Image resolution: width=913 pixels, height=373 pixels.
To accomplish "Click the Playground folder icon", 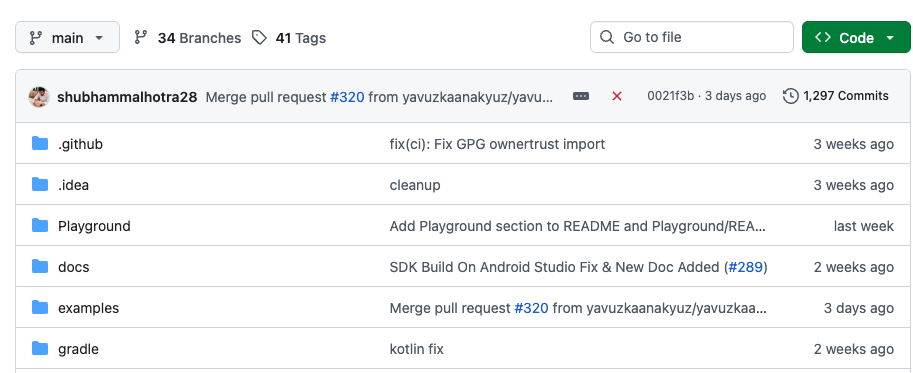I will pos(40,225).
